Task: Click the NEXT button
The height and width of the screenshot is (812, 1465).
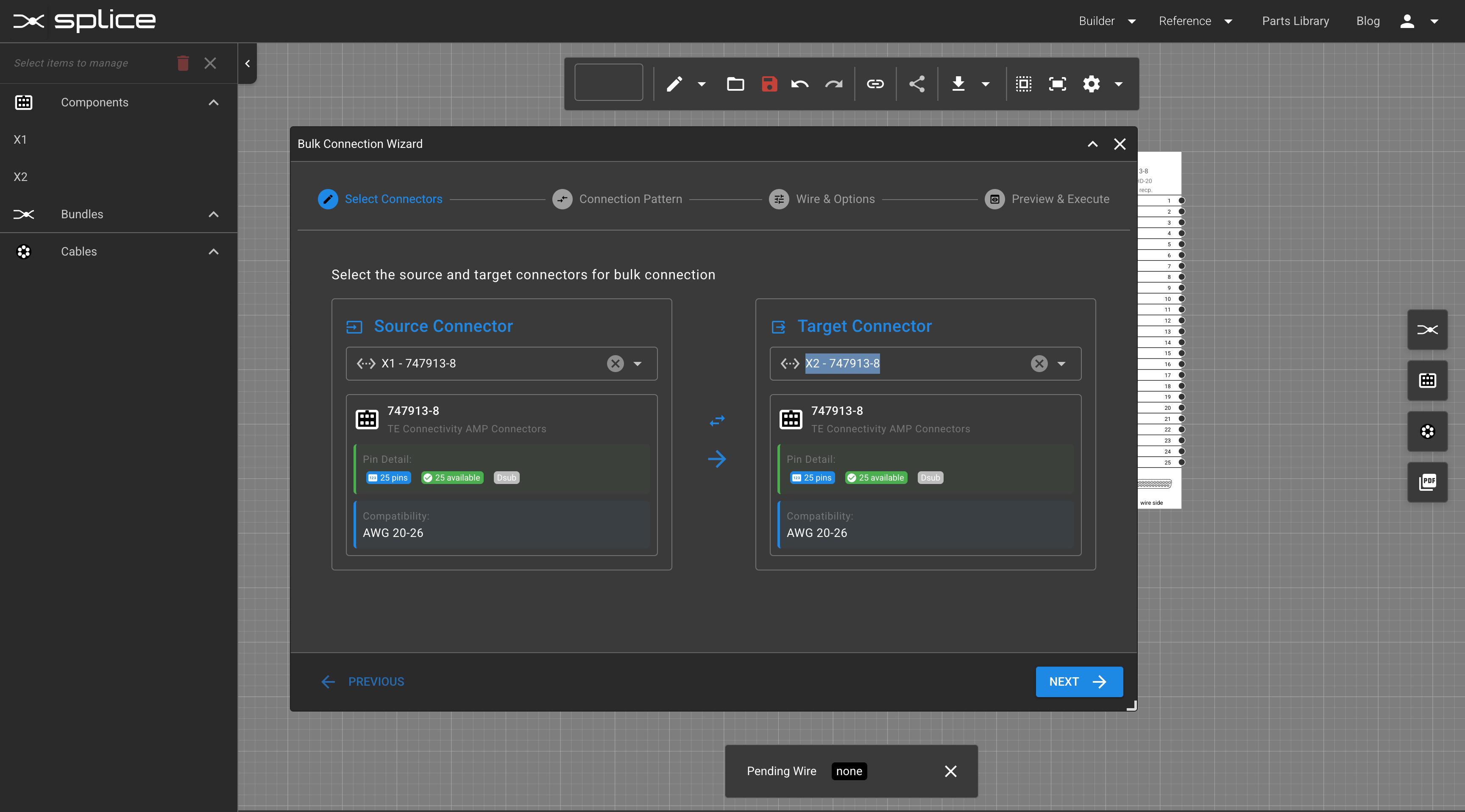Action: pos(1078,682)
